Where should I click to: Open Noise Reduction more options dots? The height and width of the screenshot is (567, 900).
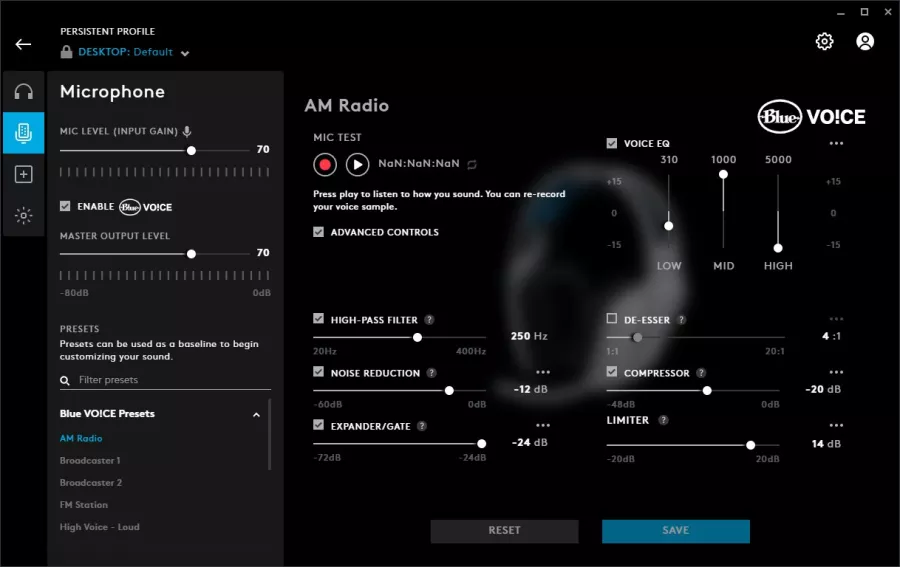(543, 372)
